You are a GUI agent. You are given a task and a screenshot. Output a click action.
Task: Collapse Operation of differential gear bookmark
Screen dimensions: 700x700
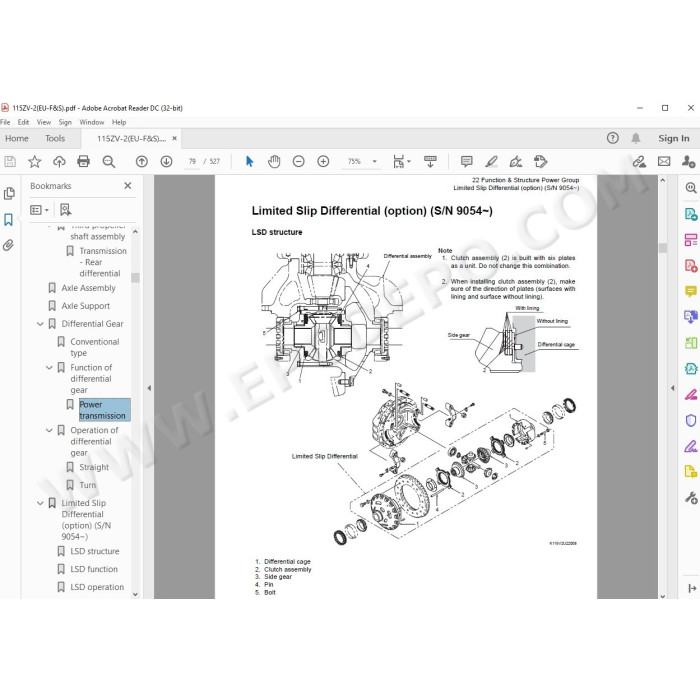[x=49, y=430]
